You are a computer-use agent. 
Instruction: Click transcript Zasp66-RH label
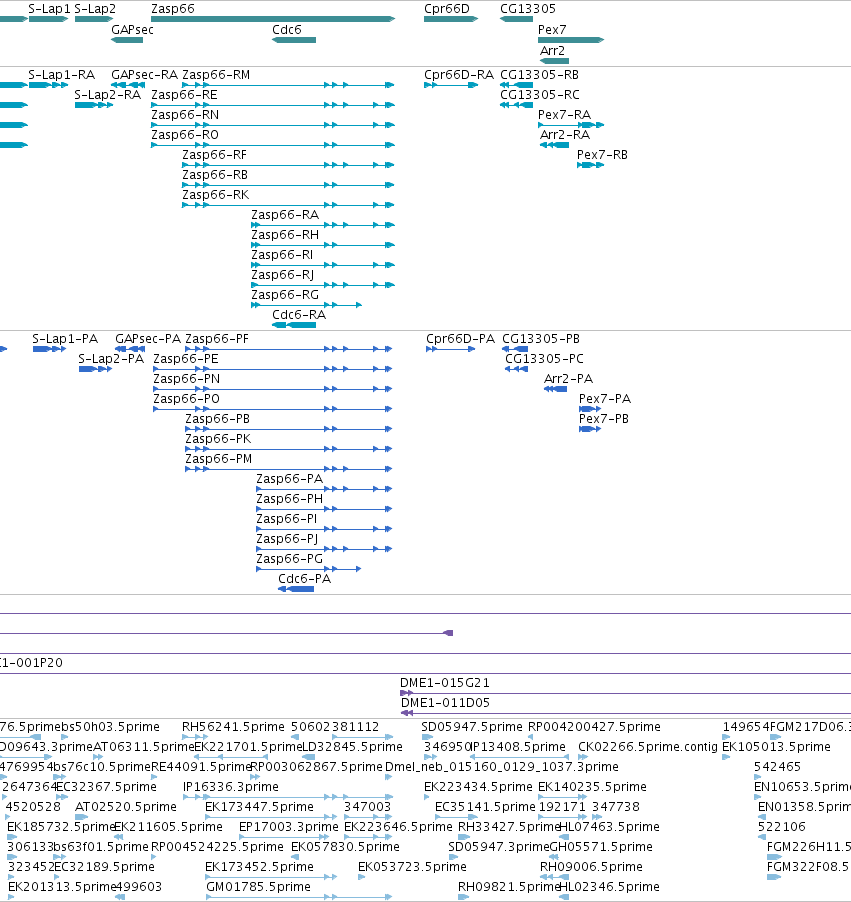coord(285,235)
